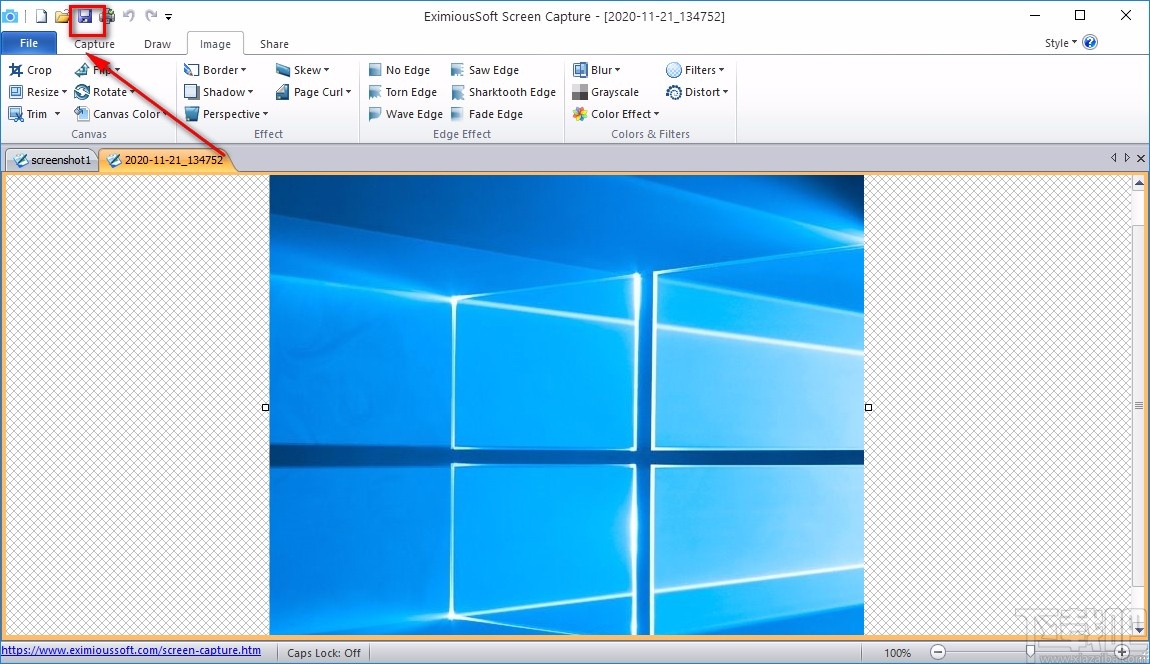
Task: Redo the last action
Action: pyautogui.click(x=151, y=15)
